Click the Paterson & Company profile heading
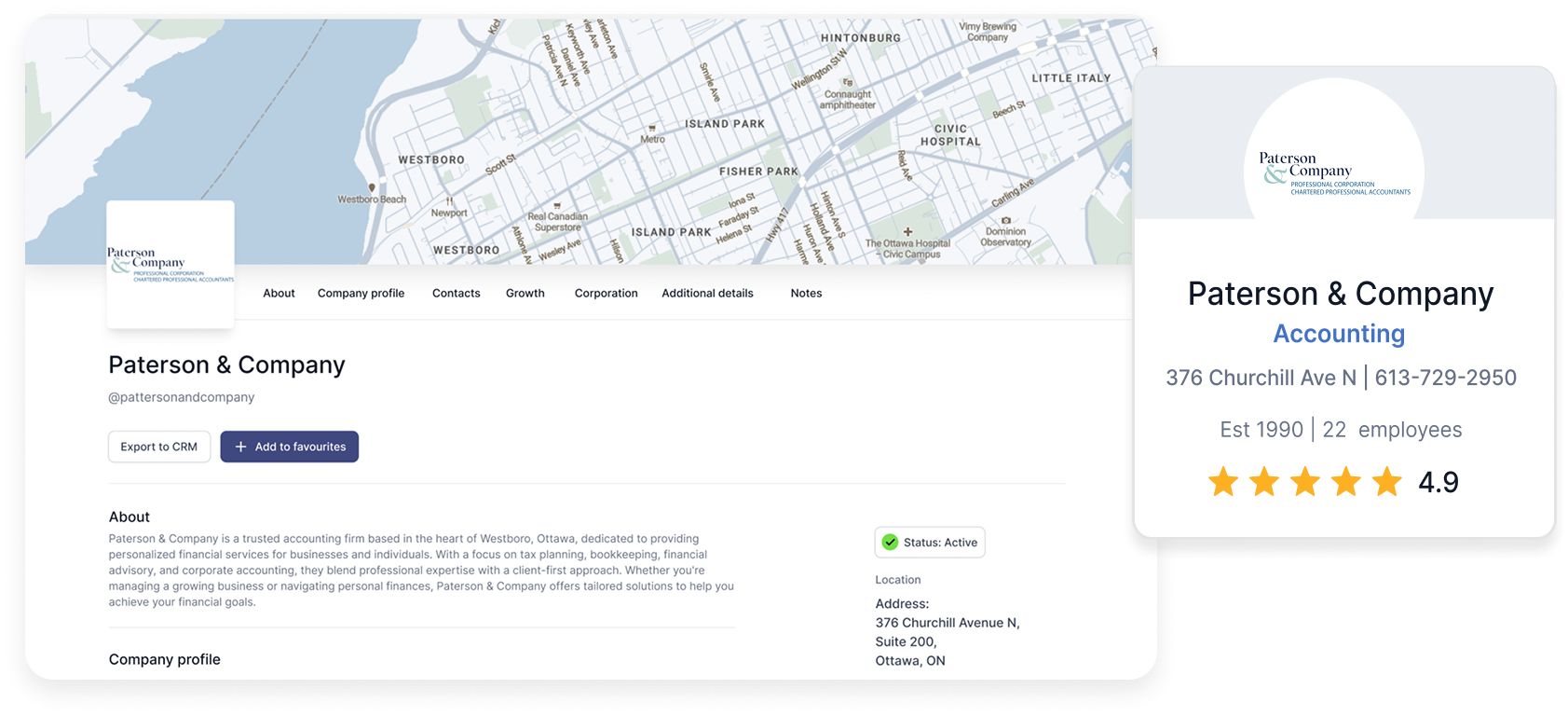The image size is (1568, 716). (x=226, y=365)
